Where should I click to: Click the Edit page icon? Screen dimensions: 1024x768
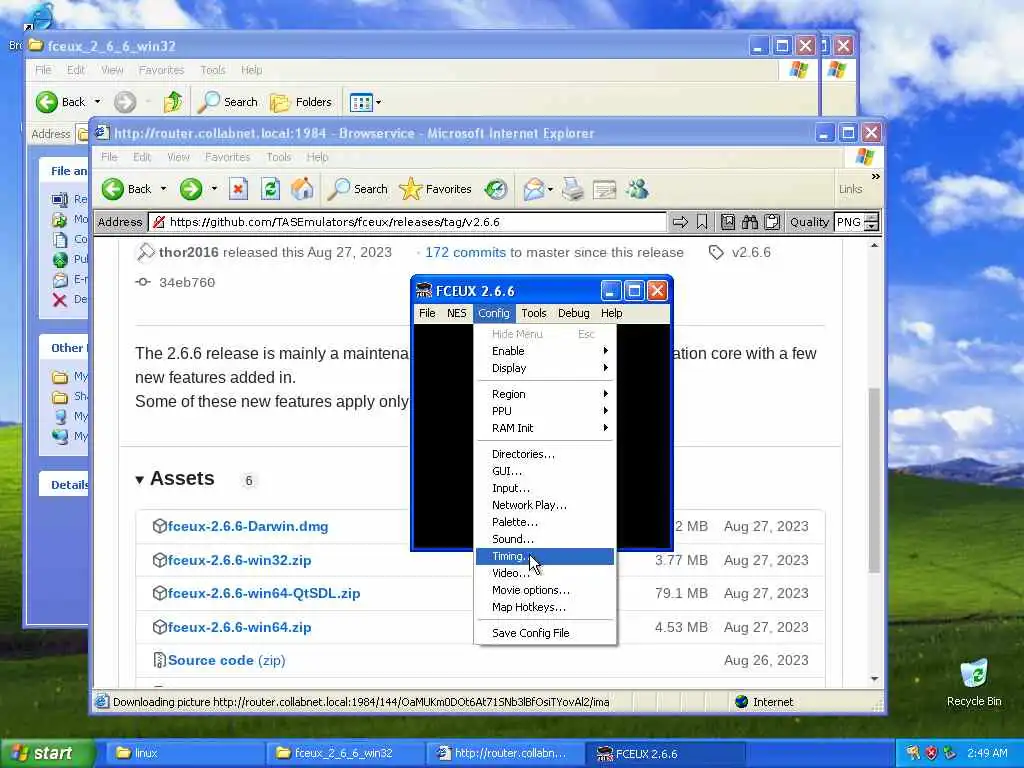click(604, 189)
